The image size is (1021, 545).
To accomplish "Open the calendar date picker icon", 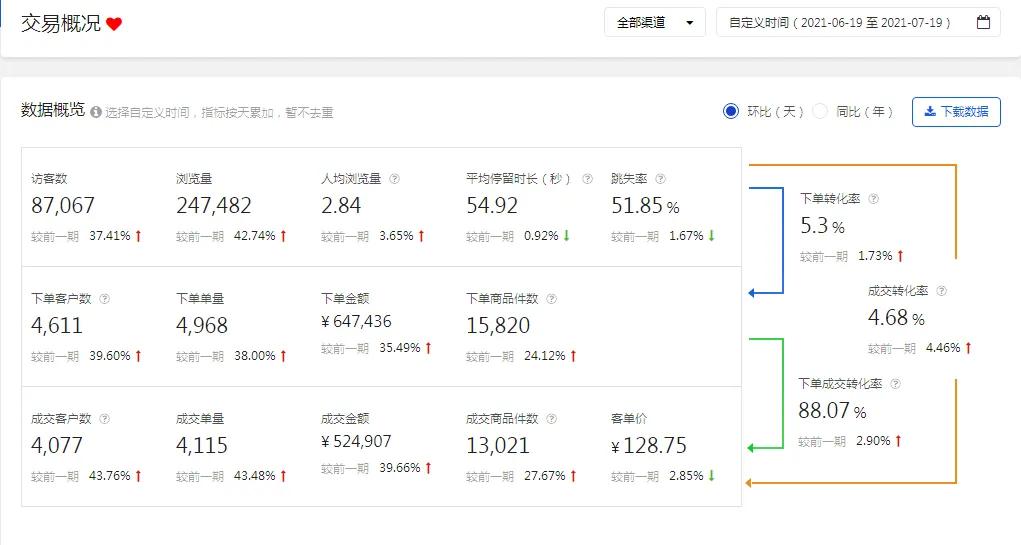I will 983,22.
